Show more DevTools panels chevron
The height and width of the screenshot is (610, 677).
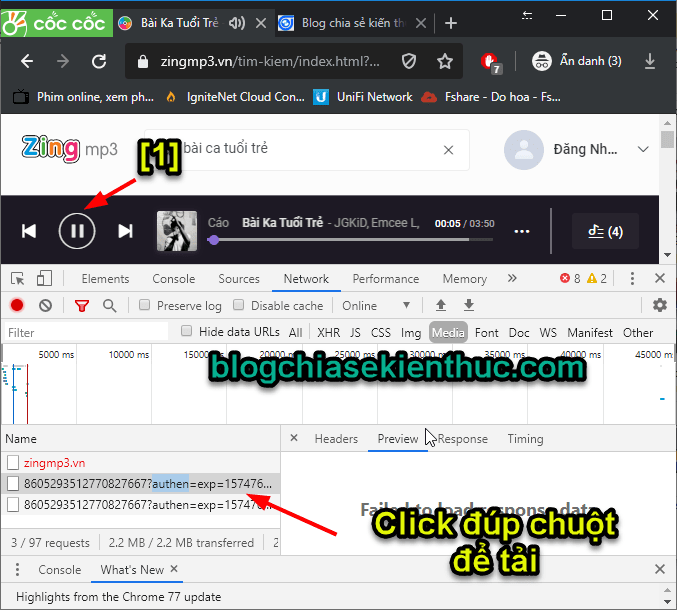point(512,278)
